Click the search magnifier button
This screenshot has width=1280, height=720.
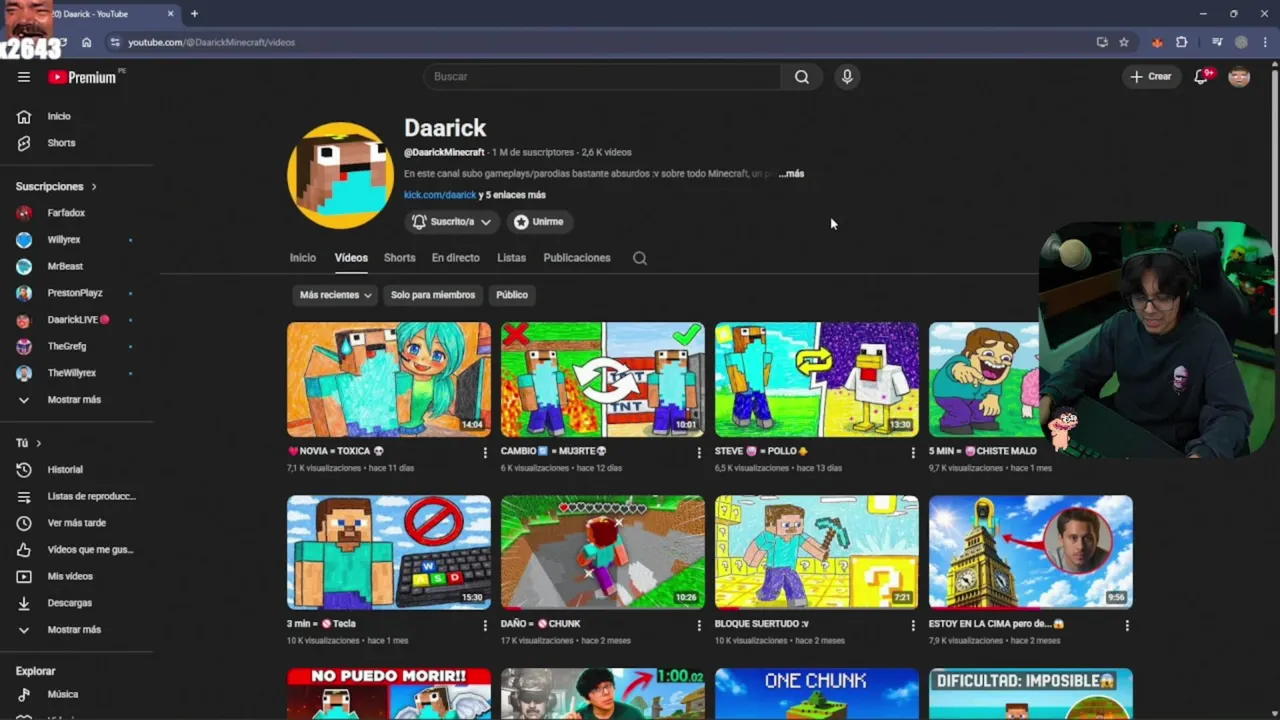point(802,77)
